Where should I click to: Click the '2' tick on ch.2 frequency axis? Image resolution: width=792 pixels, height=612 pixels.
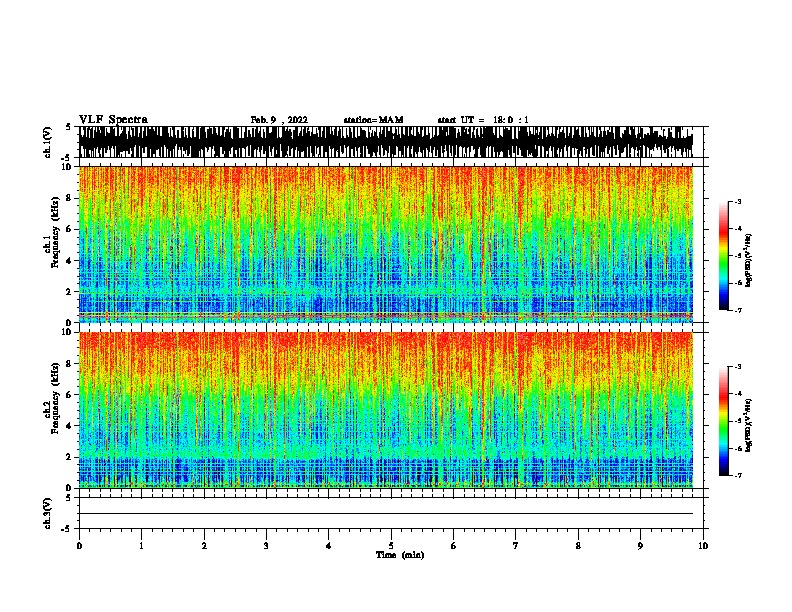(x=69, y=457)
